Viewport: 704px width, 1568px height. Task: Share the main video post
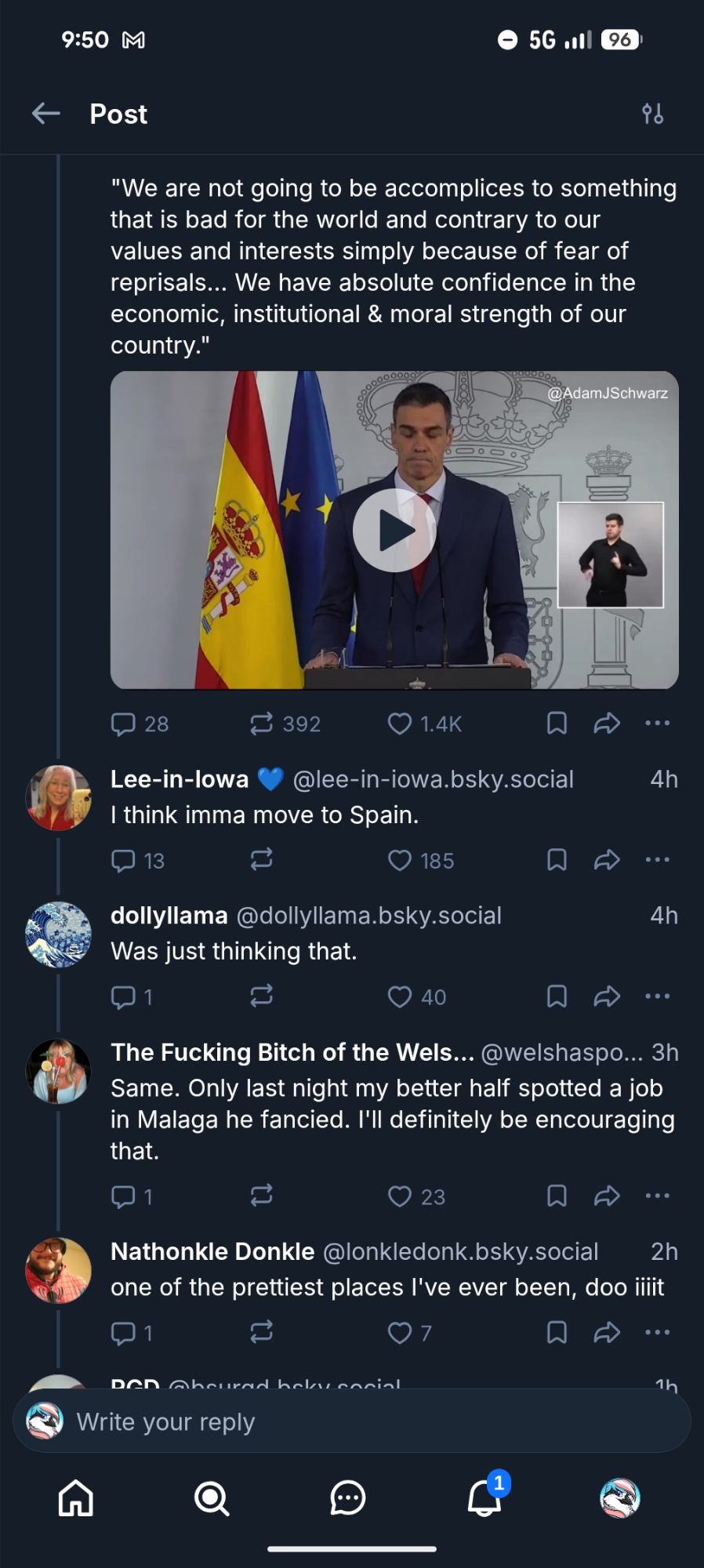coord(607,724)
